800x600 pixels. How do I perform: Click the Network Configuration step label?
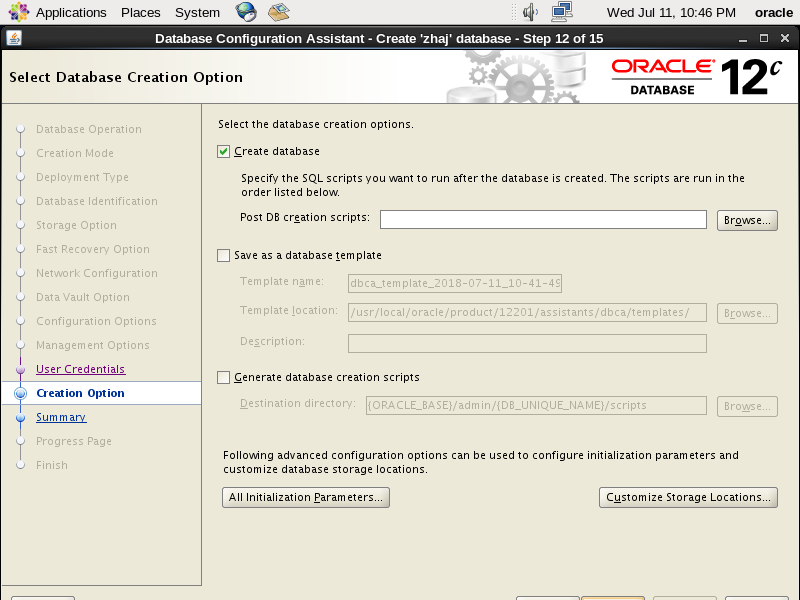97,273
